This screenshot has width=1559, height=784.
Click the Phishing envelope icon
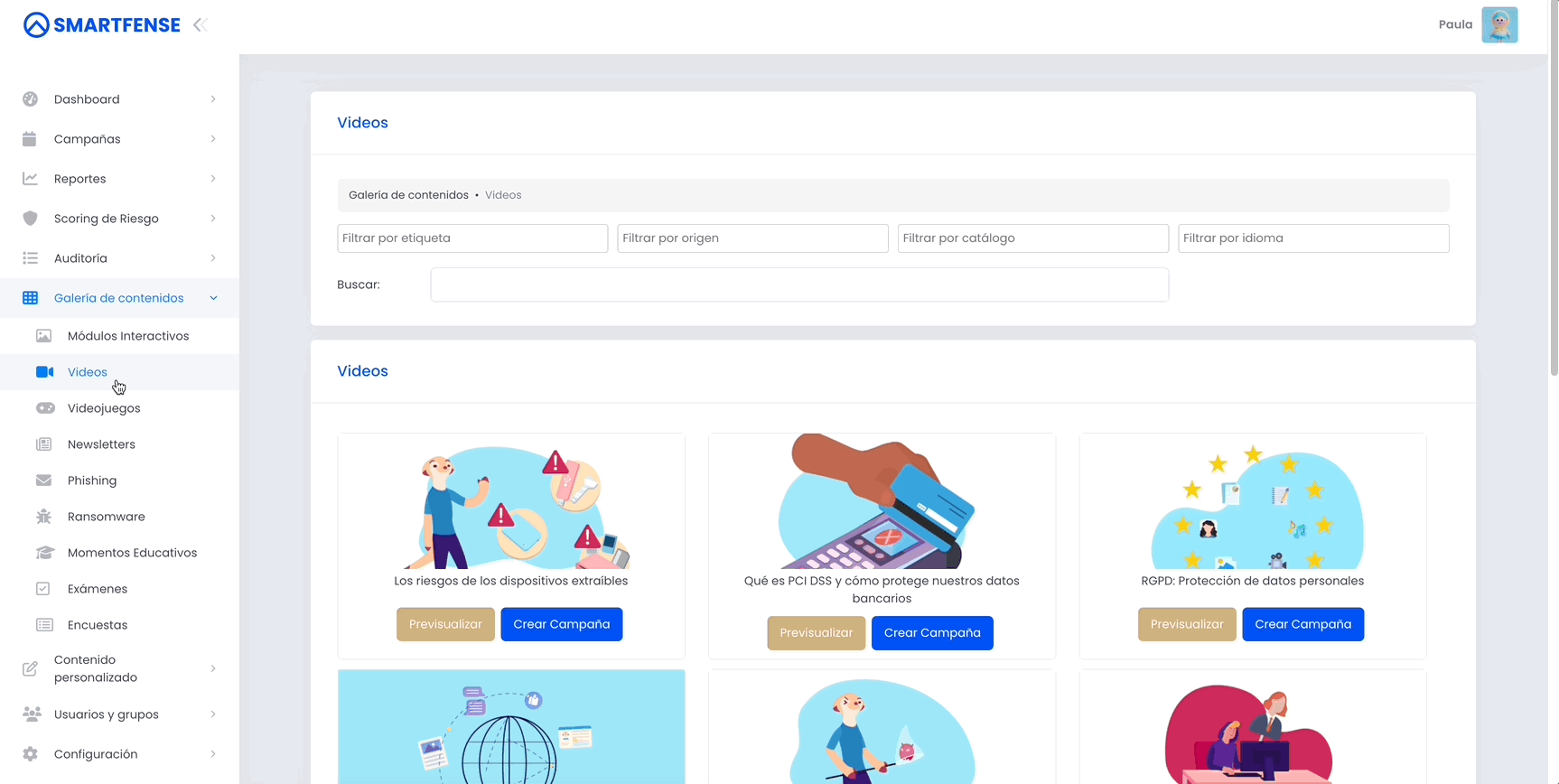(x=43, y=481)
